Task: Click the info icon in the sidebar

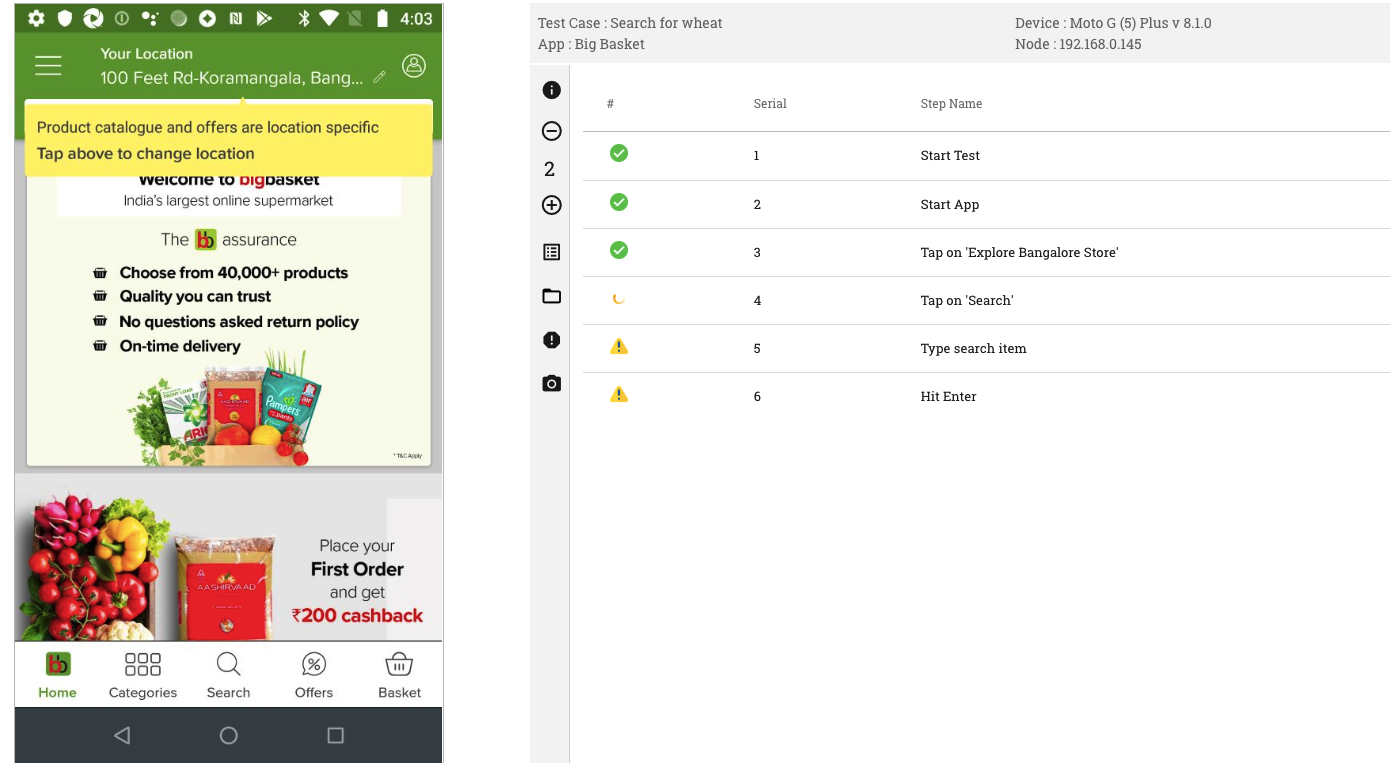Action: [551, 90]
